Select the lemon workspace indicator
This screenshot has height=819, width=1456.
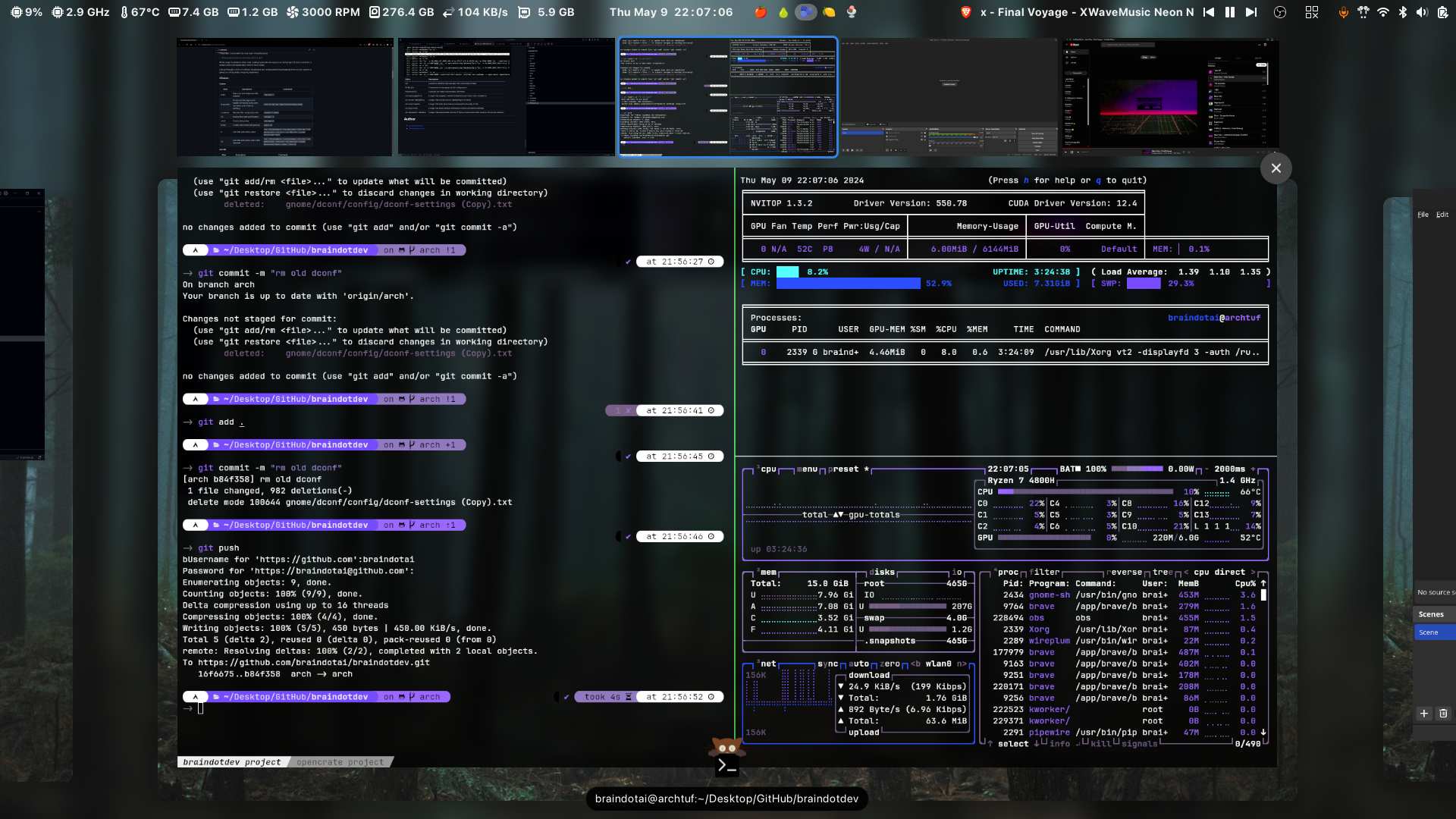829,12
